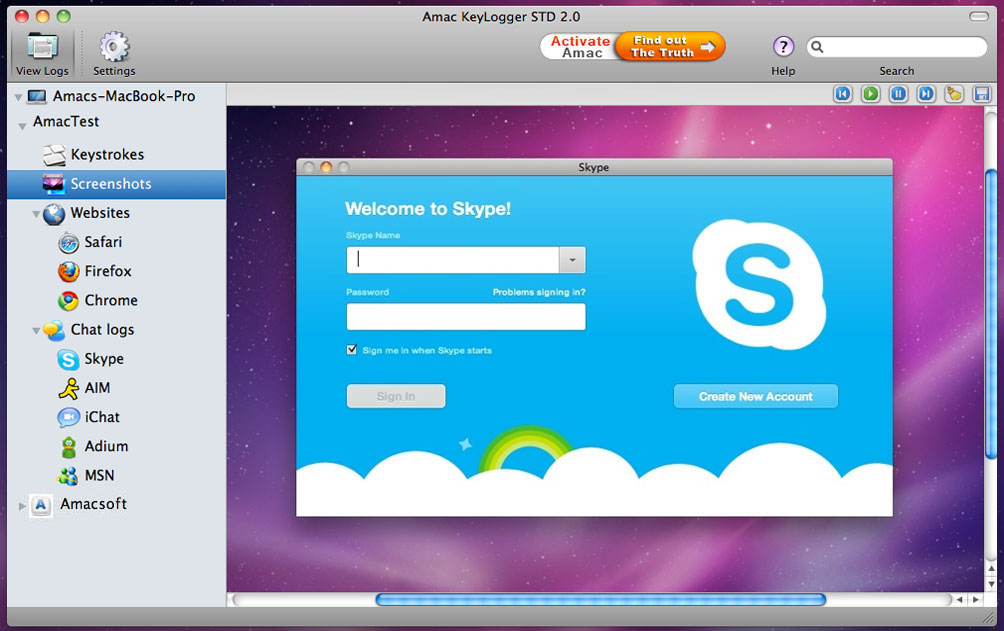Screen dimensions: 1004x631
Task: Play the screenshot slideshow
Action: [x=870, y=94]
